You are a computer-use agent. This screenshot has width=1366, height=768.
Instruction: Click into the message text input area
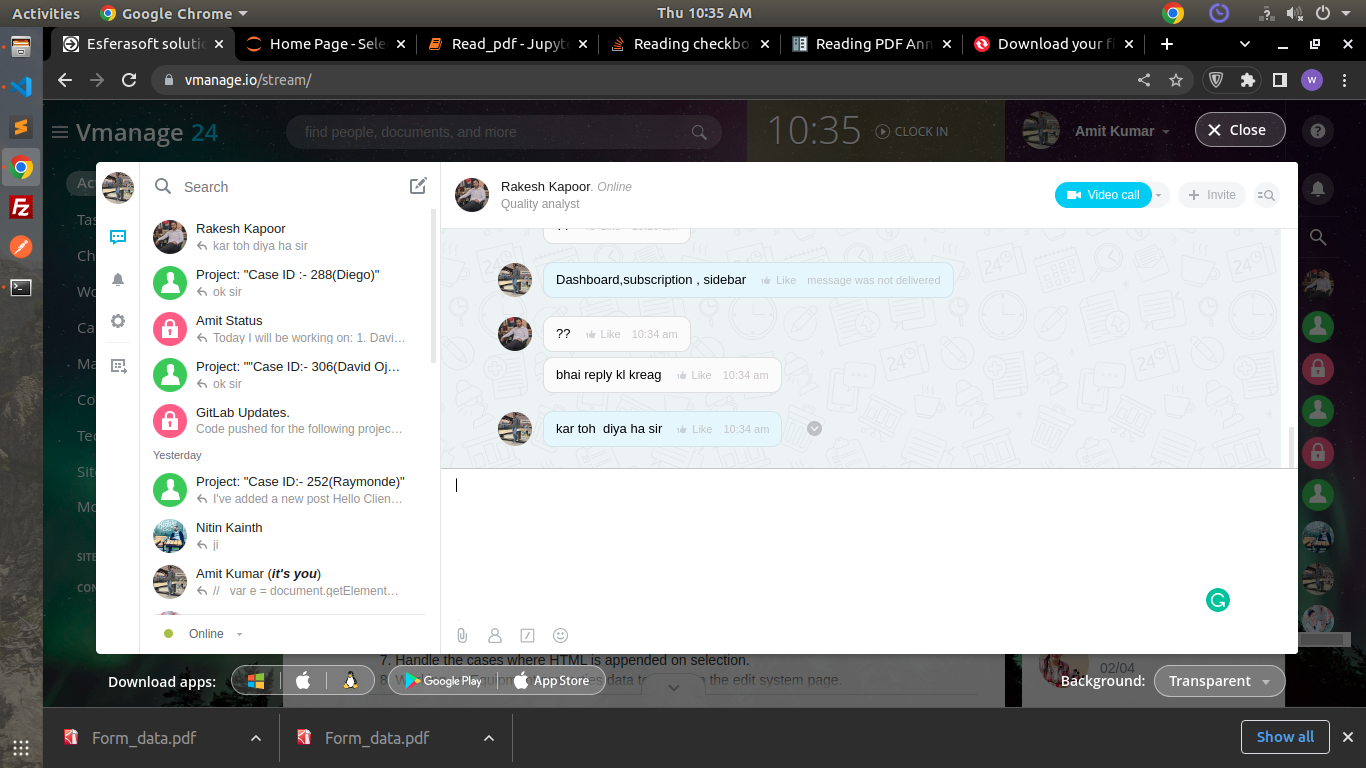point(820,530)
